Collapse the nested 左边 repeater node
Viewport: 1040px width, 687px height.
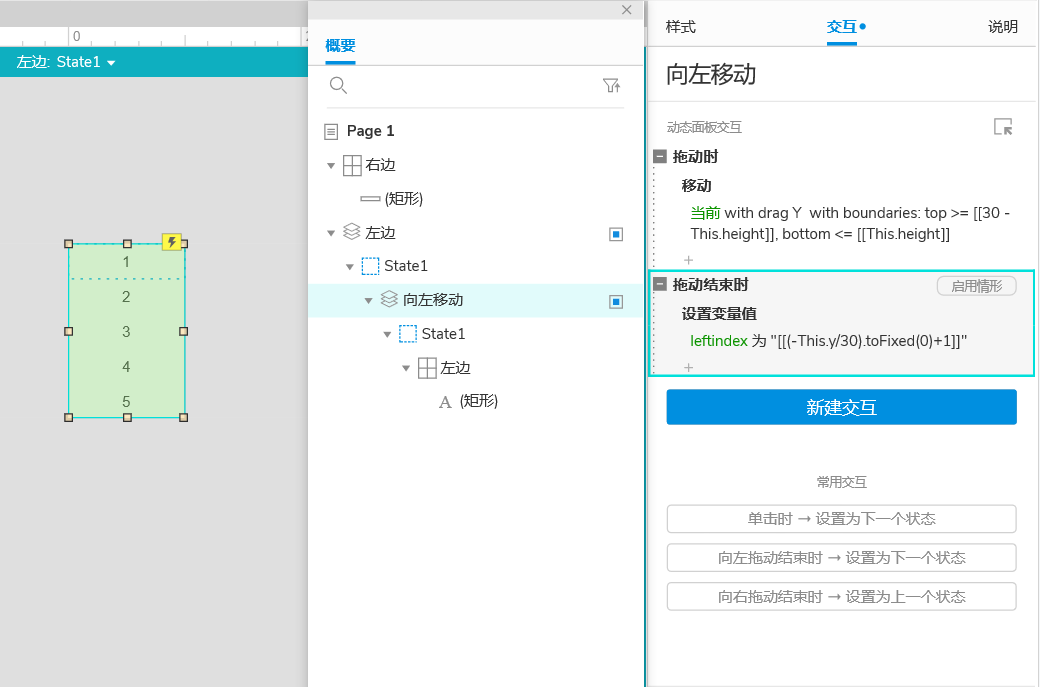(405, 368)
